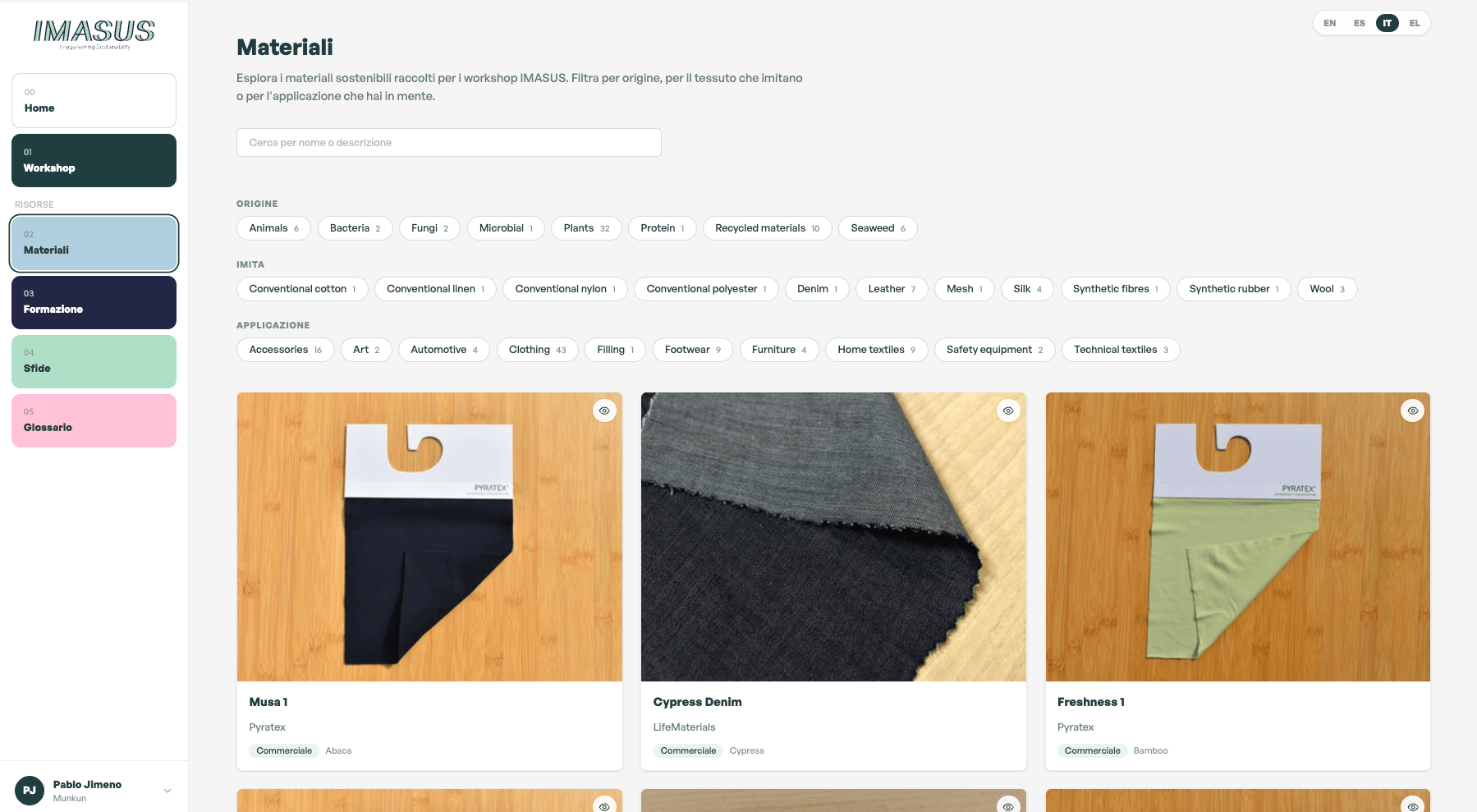1477x812 pixels.
Task: Click the Cypress Denim title
Action: 697,702
